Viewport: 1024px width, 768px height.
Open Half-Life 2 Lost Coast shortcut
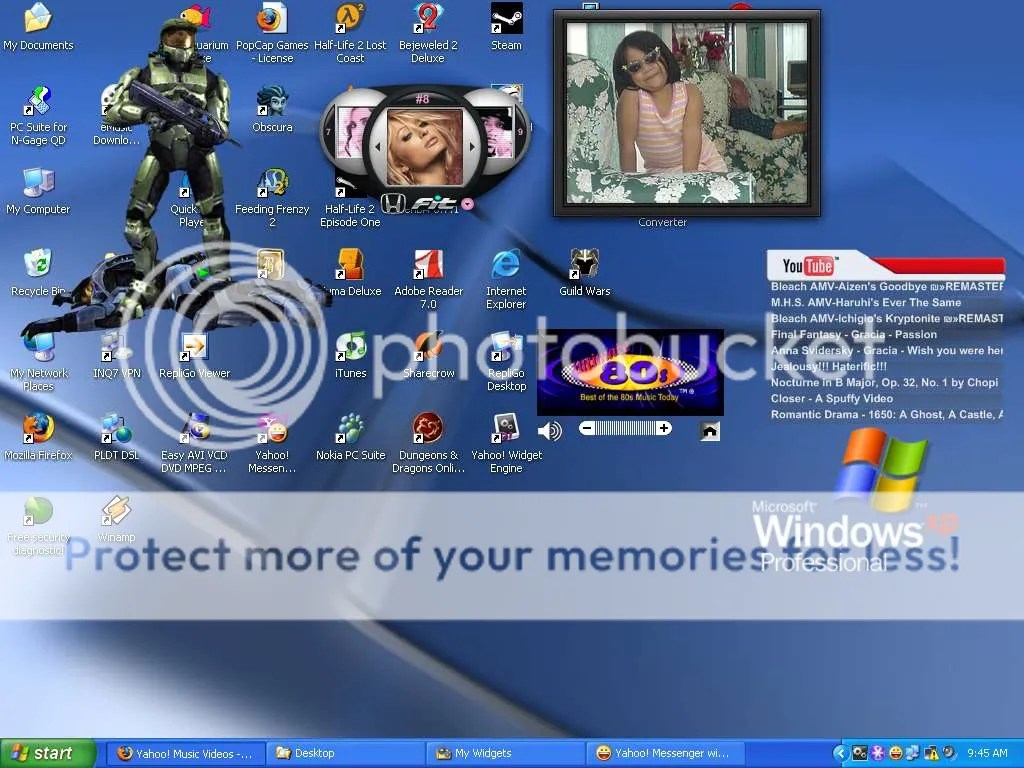pos(350,33)
